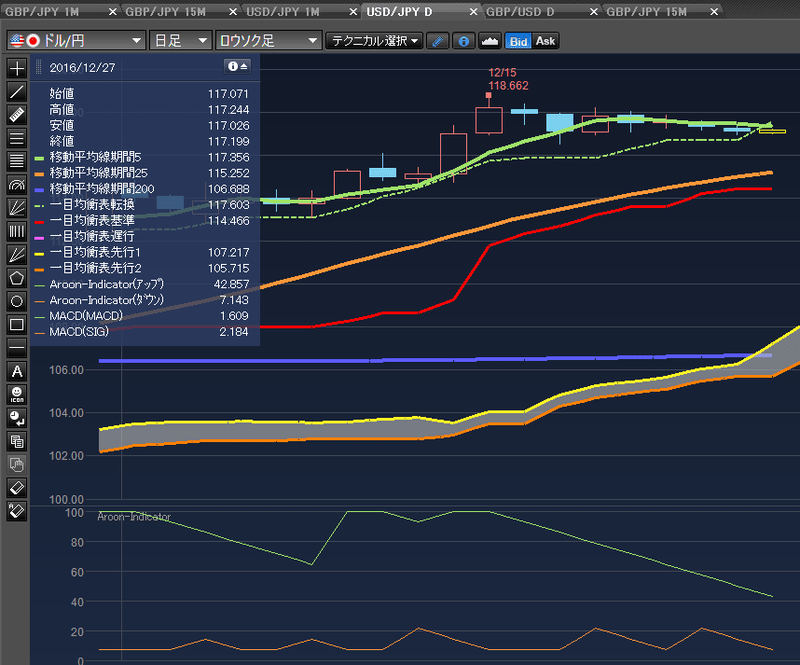Select the five-line retracement tool

(x=17, y=162)
